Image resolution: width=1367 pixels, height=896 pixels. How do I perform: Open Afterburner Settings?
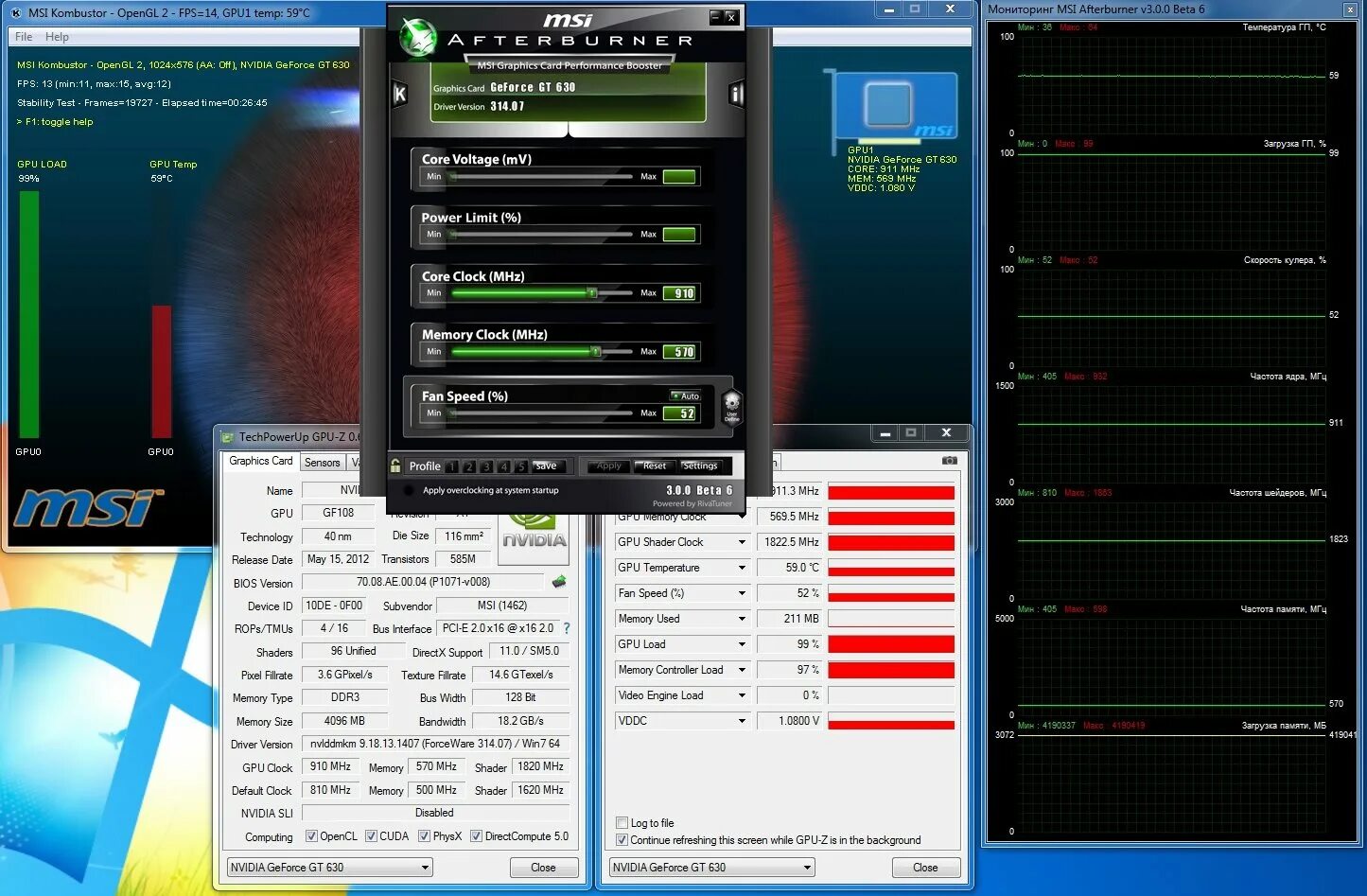click(x=700, y=466)
